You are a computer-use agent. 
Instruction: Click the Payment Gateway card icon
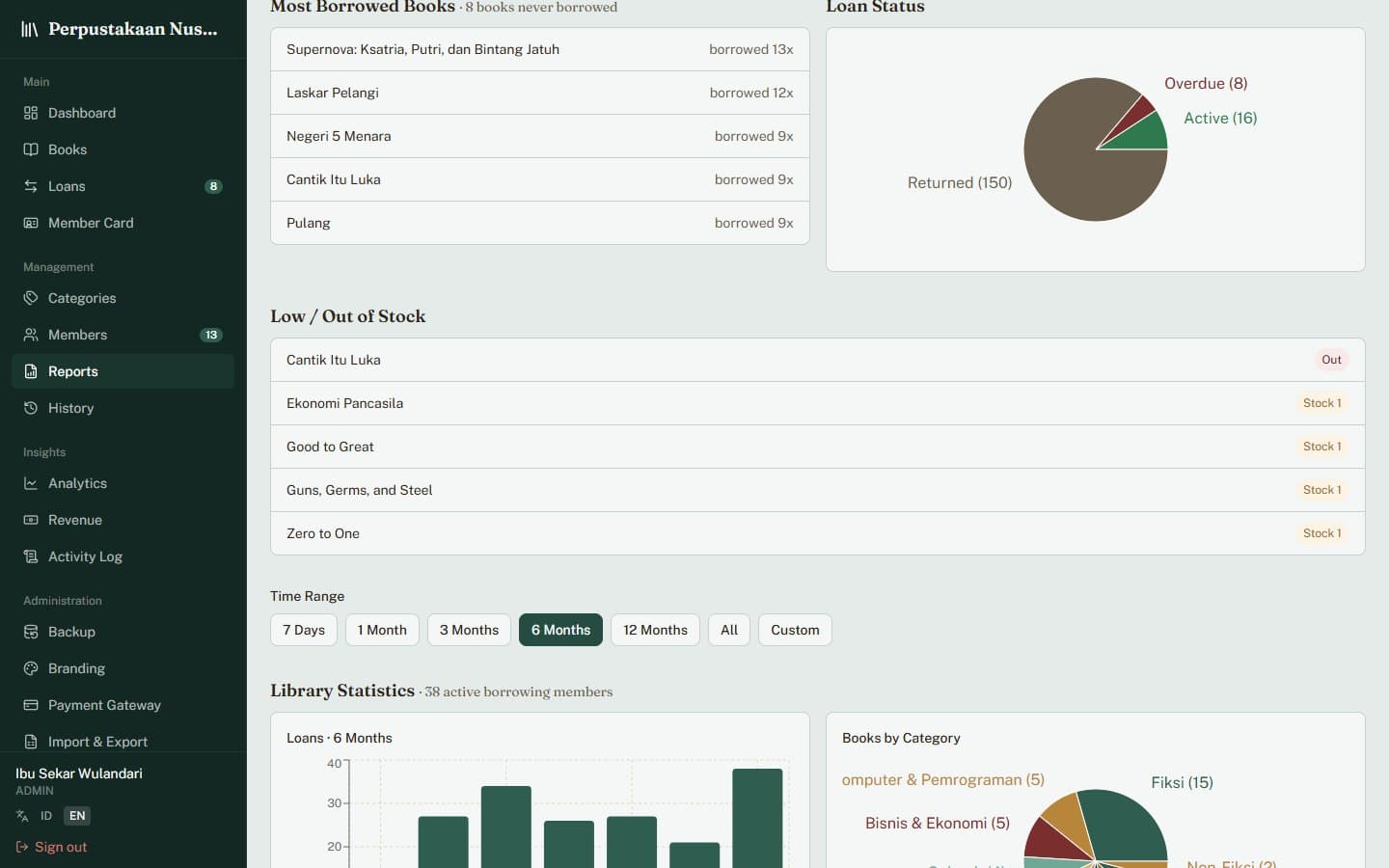31,705
